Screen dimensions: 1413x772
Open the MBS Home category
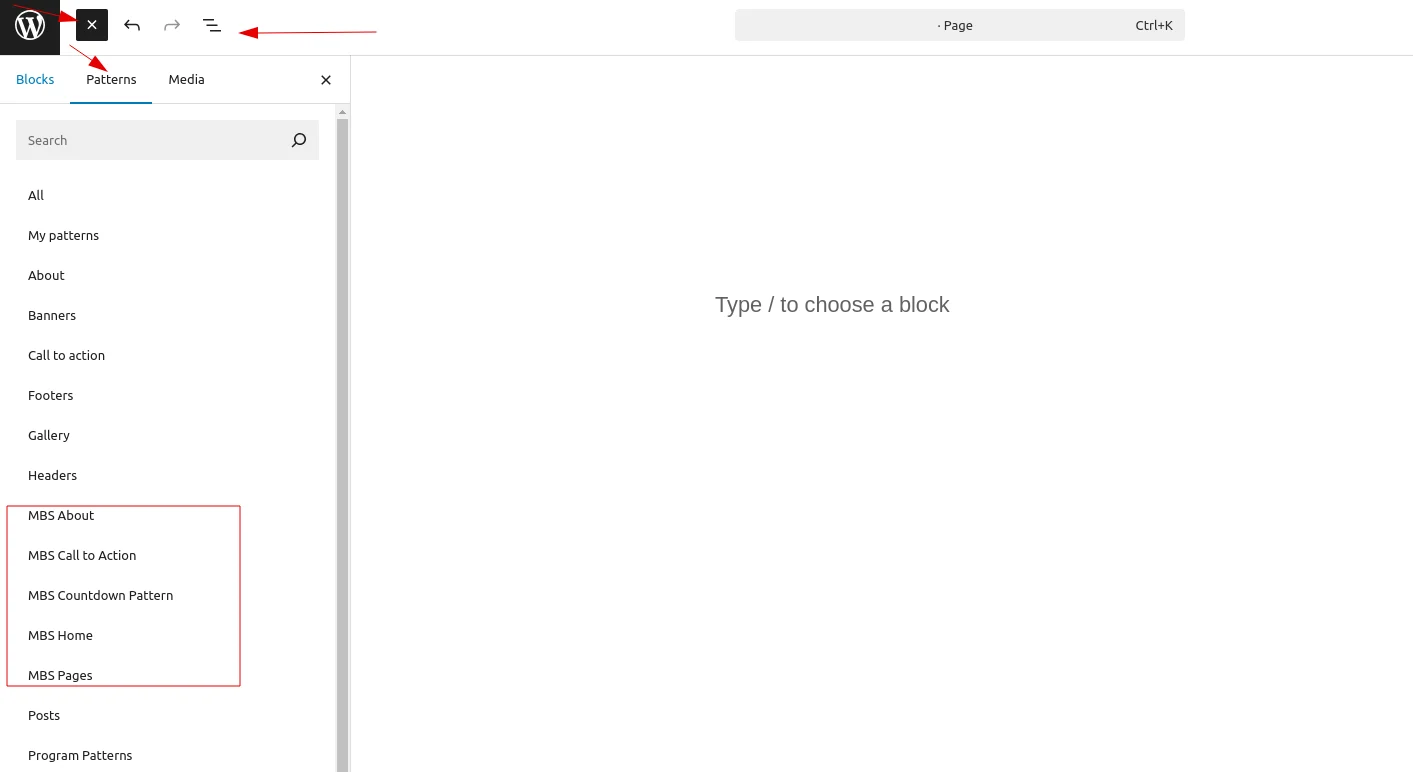tap(60, 636)
